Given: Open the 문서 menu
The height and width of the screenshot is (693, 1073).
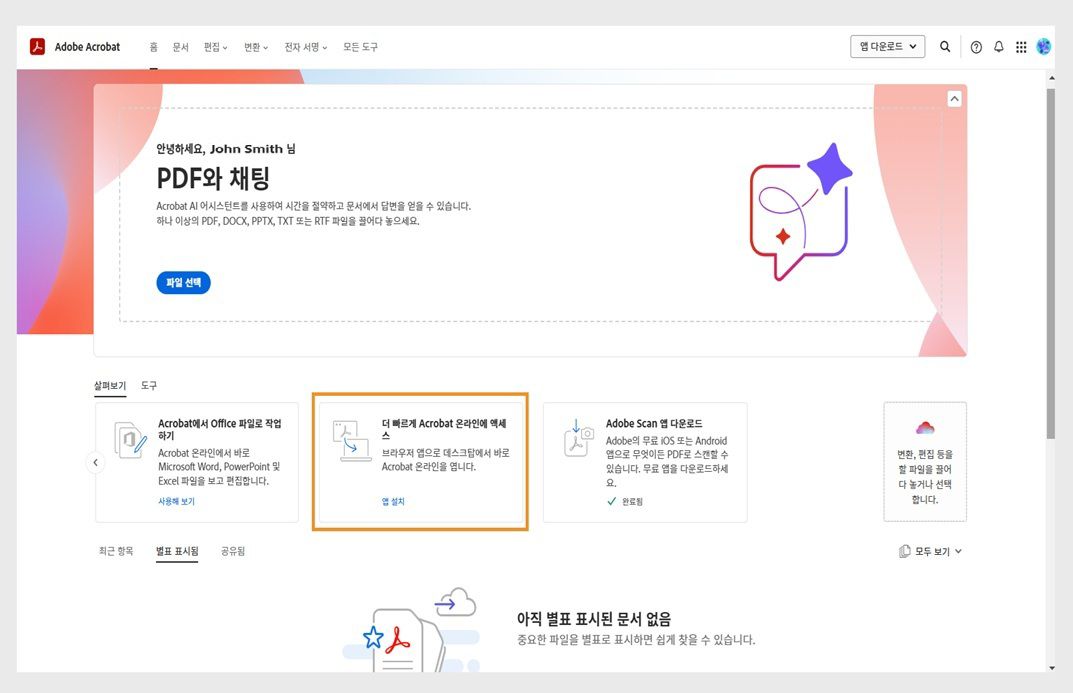Looking at the screenshot, I should [x=179, y=46].
